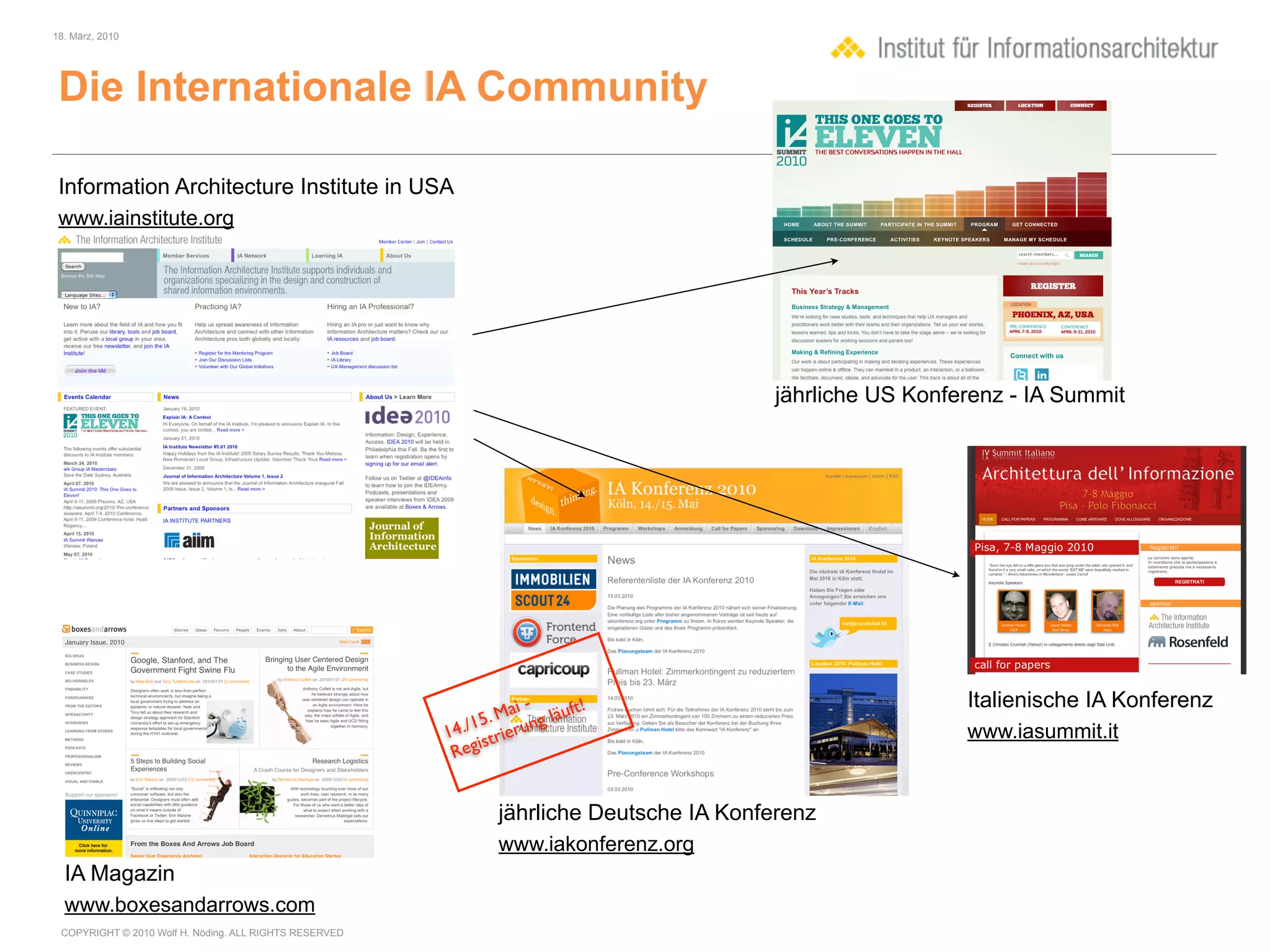1270x952 pixels.
Task: Click the capricoup sponsor logo
Action: pos(553,669)
